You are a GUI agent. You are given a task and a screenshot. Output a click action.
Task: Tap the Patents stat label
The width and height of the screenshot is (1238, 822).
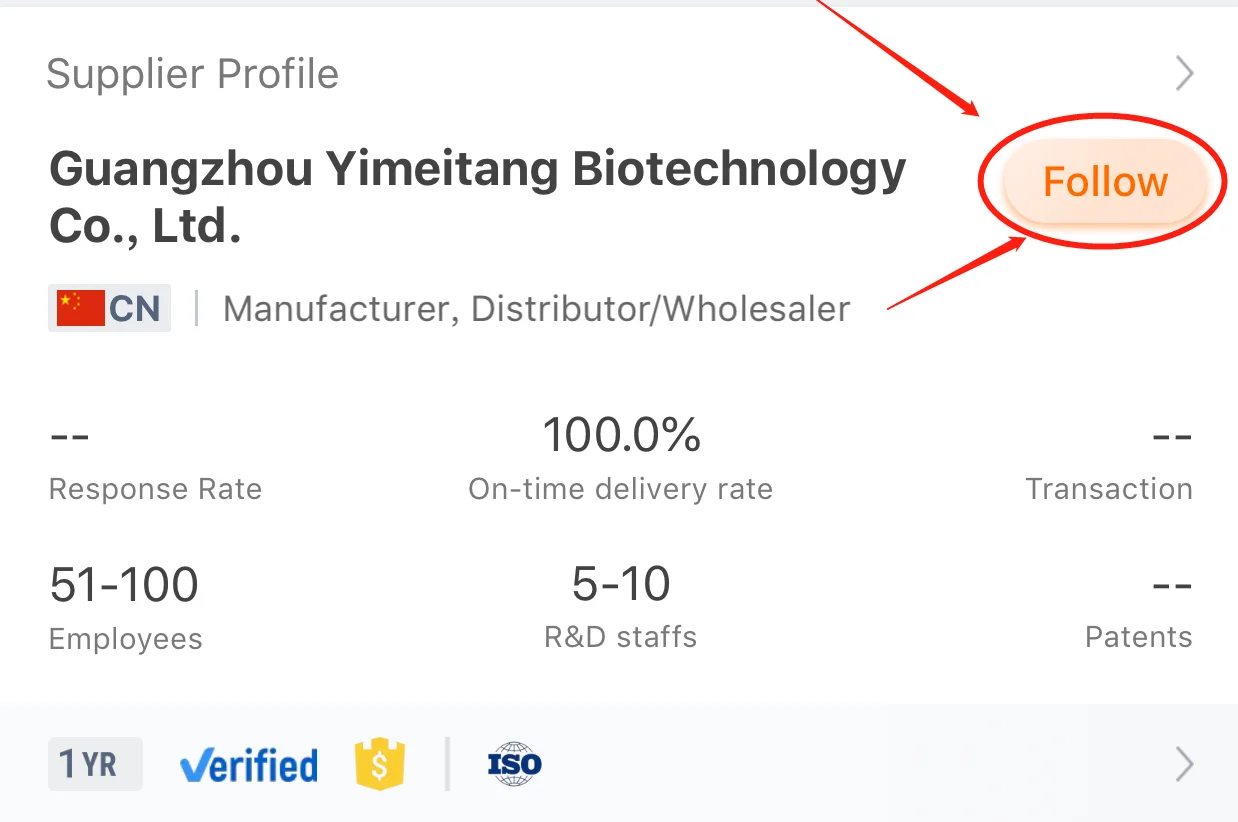[1138, 638]
